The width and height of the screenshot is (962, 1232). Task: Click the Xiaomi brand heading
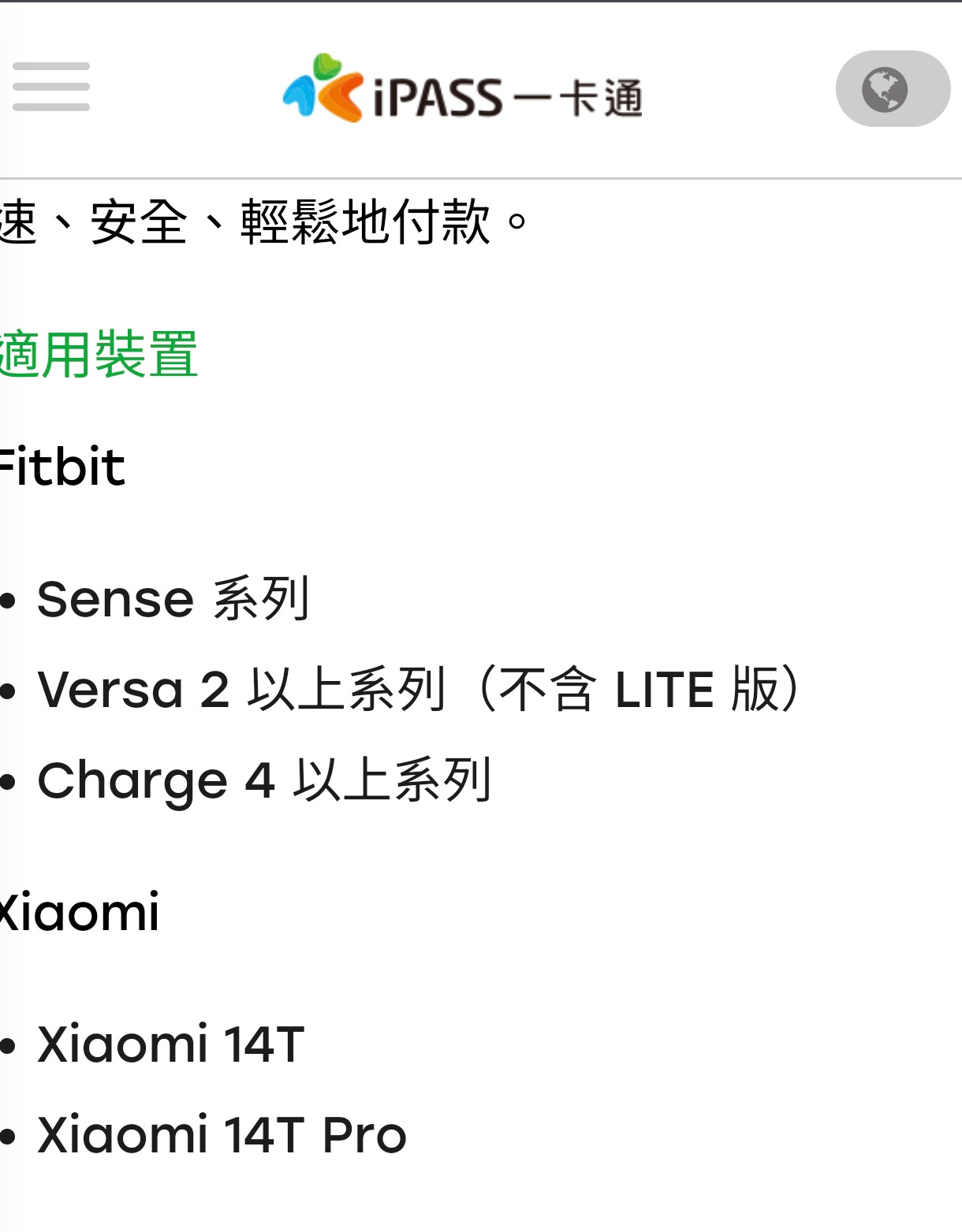pos(79,913)
